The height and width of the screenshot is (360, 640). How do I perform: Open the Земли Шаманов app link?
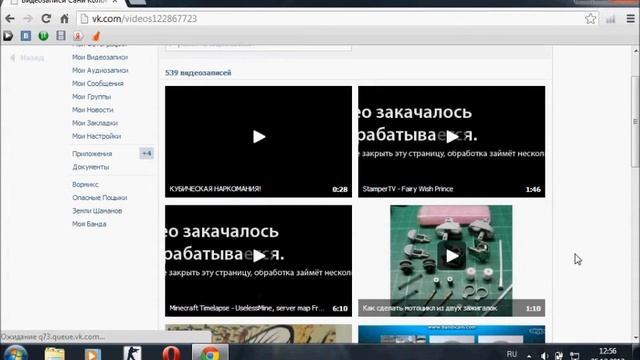(x=97, y=211)
